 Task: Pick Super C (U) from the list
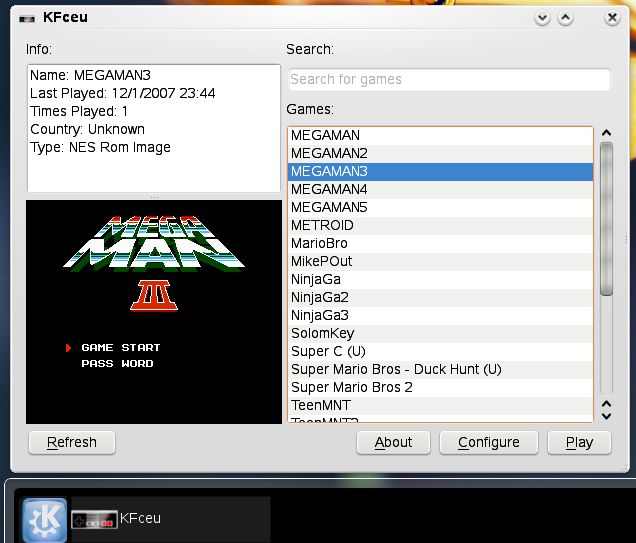tap(440, 352)
